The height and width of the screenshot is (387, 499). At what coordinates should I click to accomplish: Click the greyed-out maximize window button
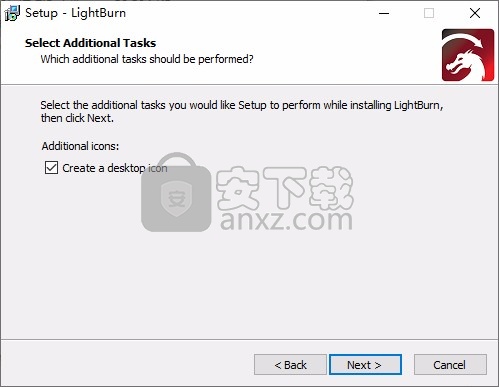429,13
